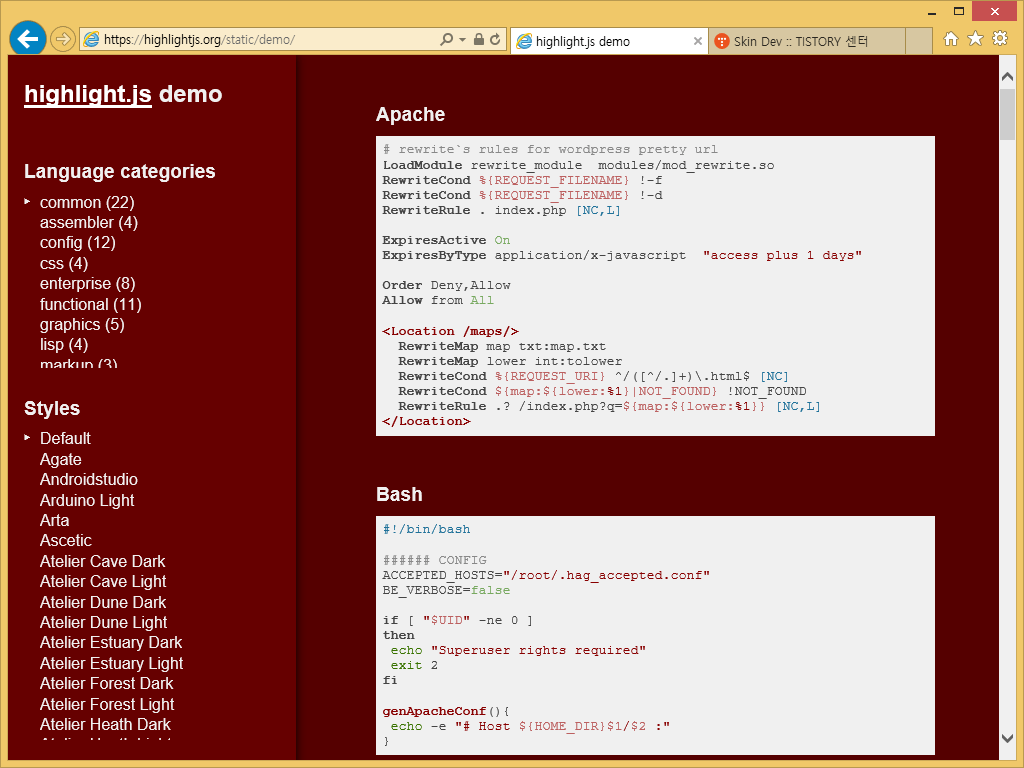The height and width of the screenshot is (768, 1024).
Task: Click the security lock icon
Action: 479,39
